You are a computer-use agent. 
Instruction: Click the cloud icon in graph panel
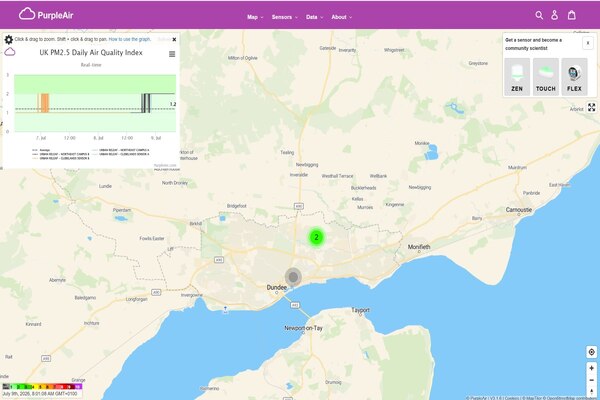(10, 52)
